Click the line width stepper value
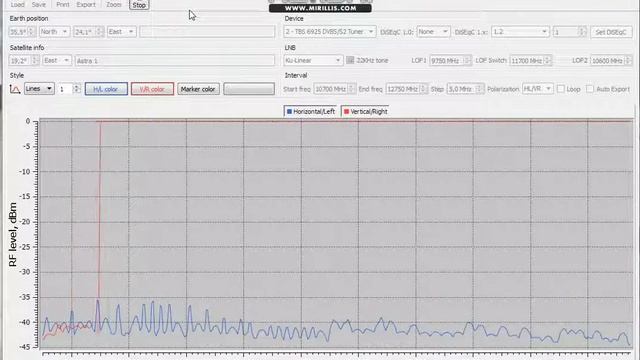The width and height of the screenshot is (640, 360). click(69, 89)
